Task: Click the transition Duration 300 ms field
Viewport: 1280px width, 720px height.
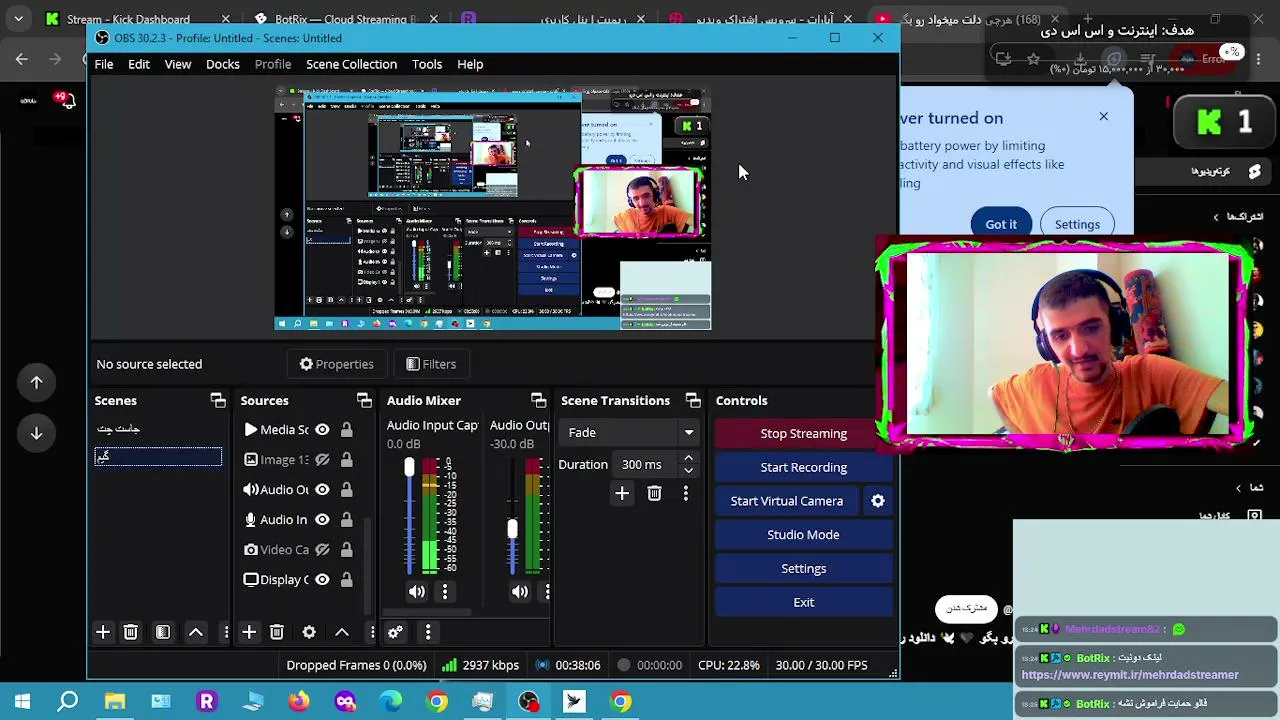Action: tap(646, 465)
